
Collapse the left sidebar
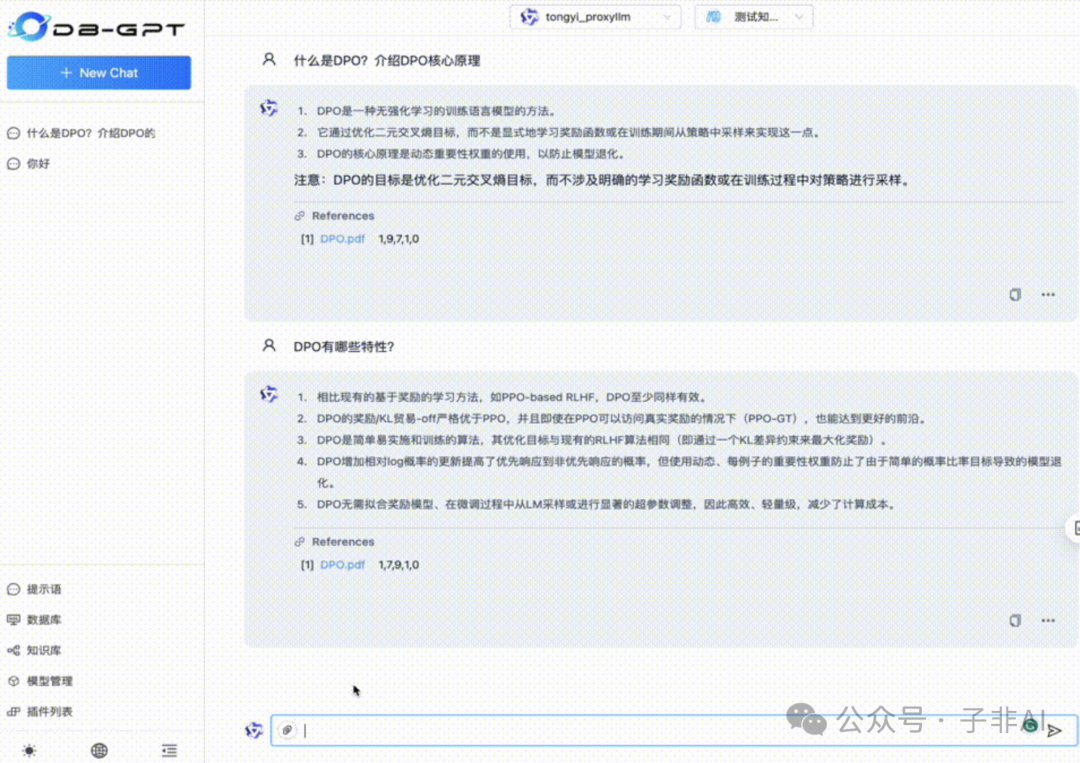coord(168,749)
